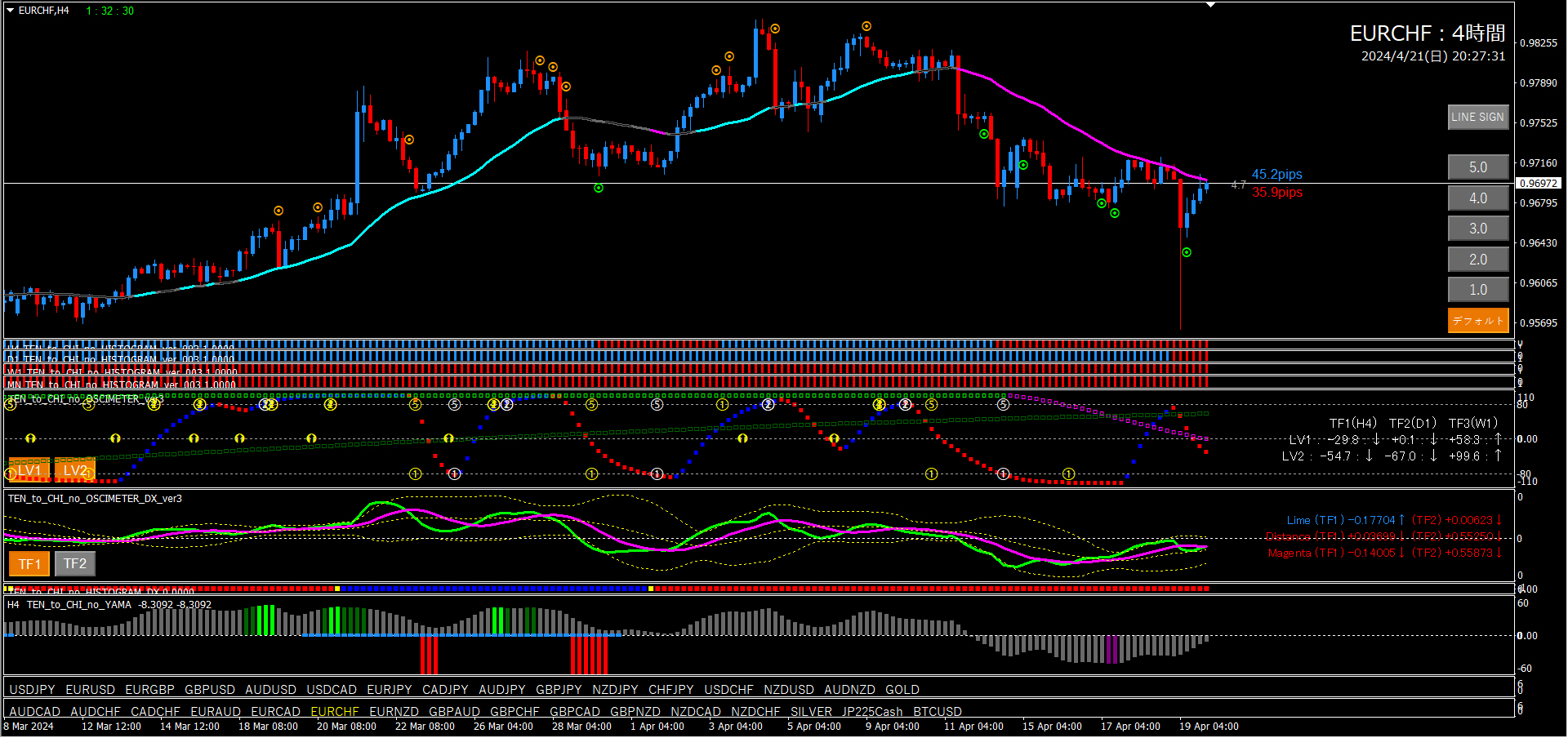Open the AUDCAD symbol
The height and width of the screenshot is (738, 1568).
[35, 712]
